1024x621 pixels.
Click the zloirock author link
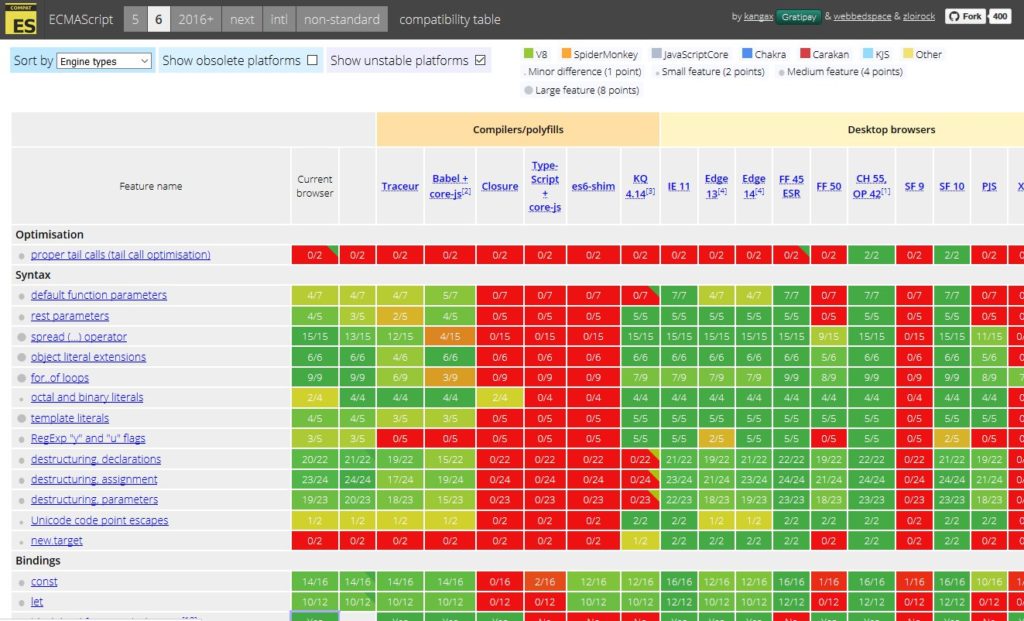[919, 16]
